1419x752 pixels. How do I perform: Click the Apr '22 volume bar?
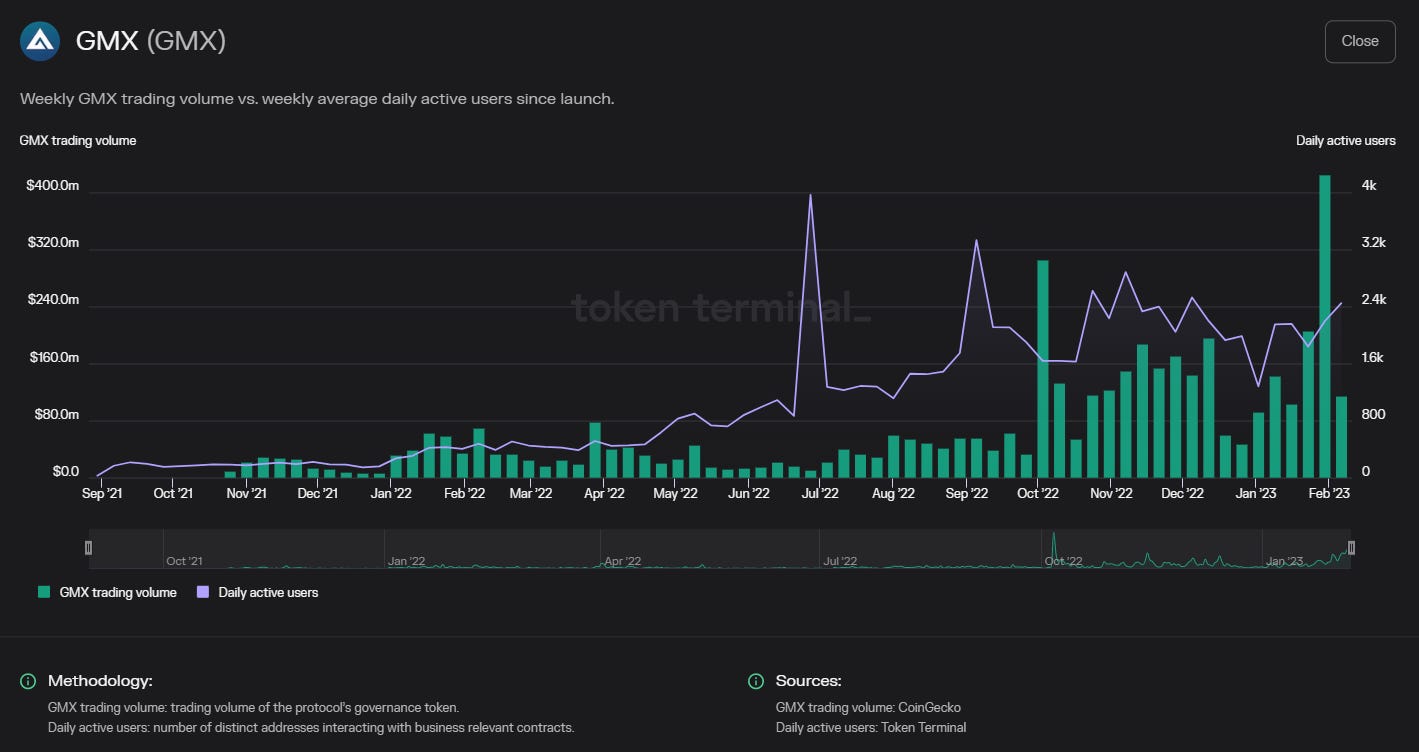[595, 450]
